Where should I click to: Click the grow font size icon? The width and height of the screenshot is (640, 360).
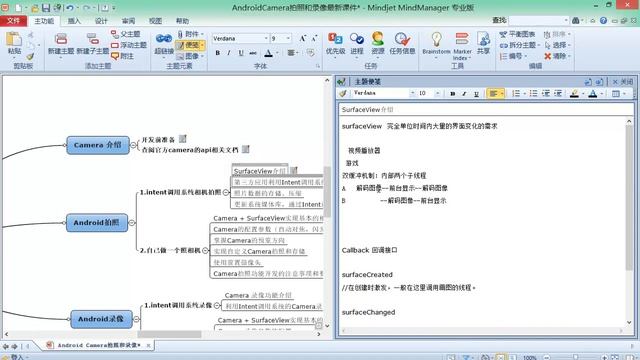tap(302, 38)
